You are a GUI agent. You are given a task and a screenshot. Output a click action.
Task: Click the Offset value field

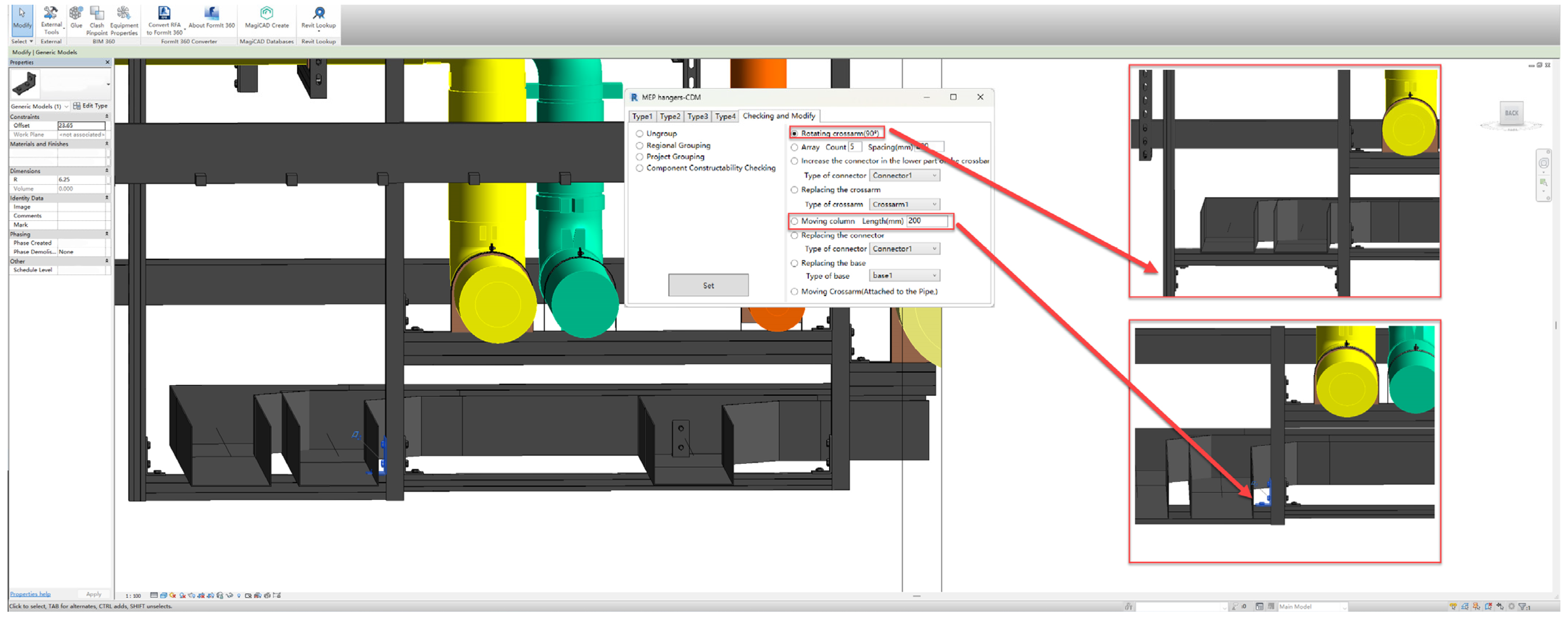pos(81,126)
